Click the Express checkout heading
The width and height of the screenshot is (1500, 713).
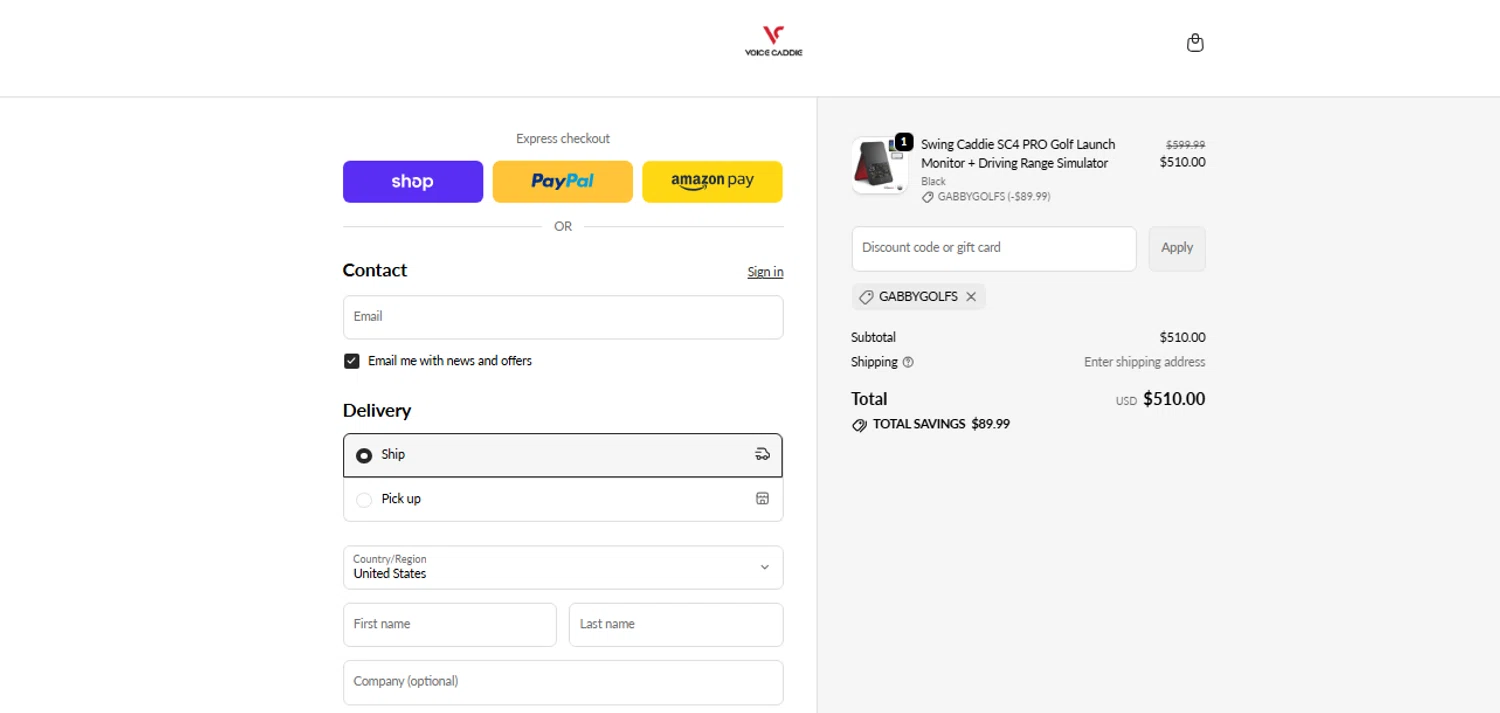563,139
